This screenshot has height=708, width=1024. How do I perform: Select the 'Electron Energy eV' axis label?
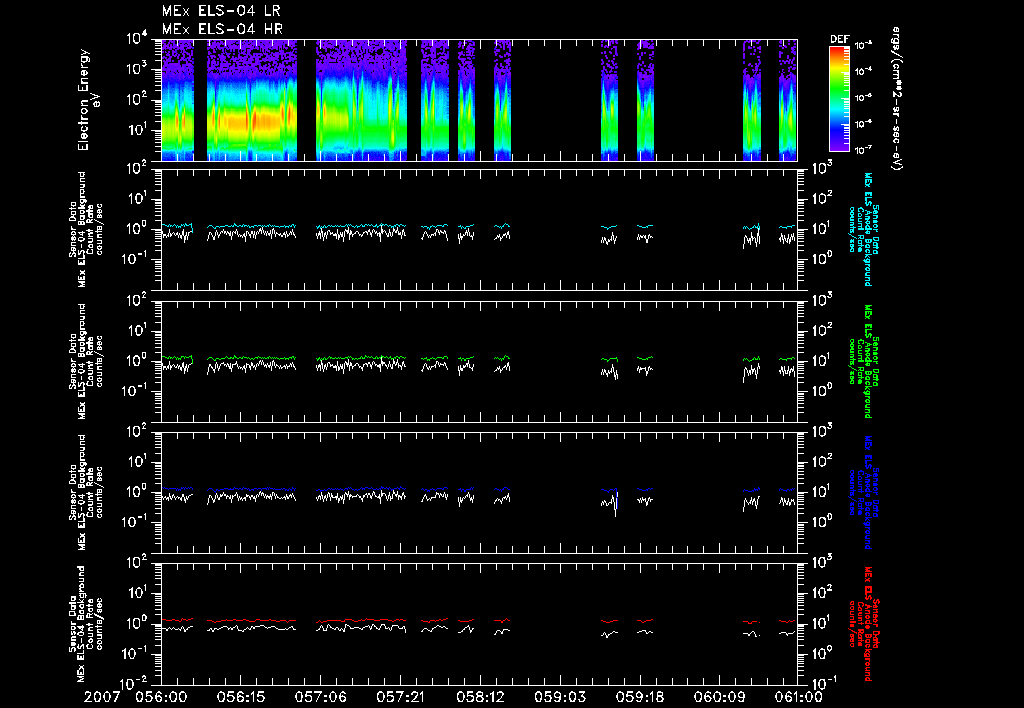(88, 99)
